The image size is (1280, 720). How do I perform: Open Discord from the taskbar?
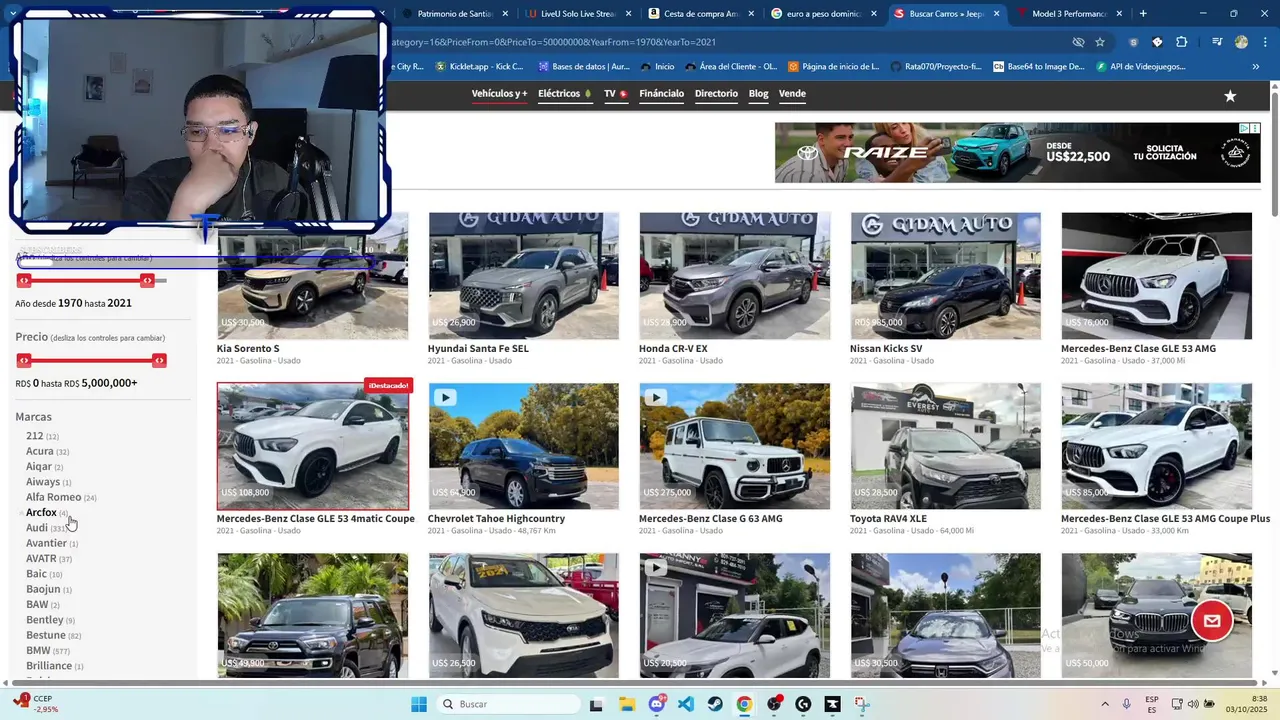[x=657, y=704]
